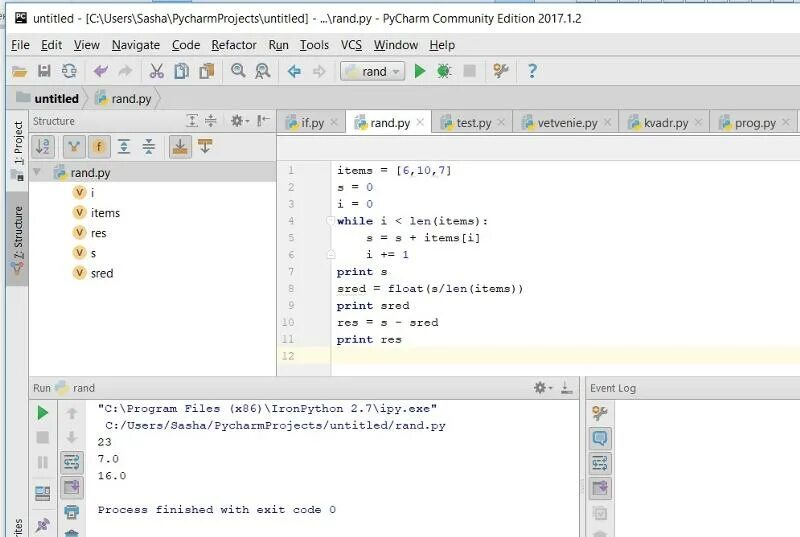
Task: Open Structure panel gear settings dropdown
Action: 240,121
